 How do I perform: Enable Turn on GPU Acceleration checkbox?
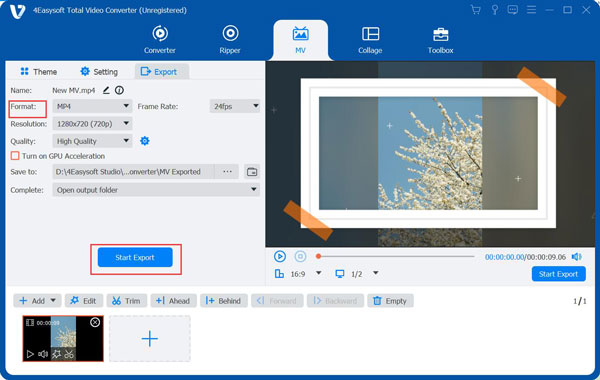point(15,156)
